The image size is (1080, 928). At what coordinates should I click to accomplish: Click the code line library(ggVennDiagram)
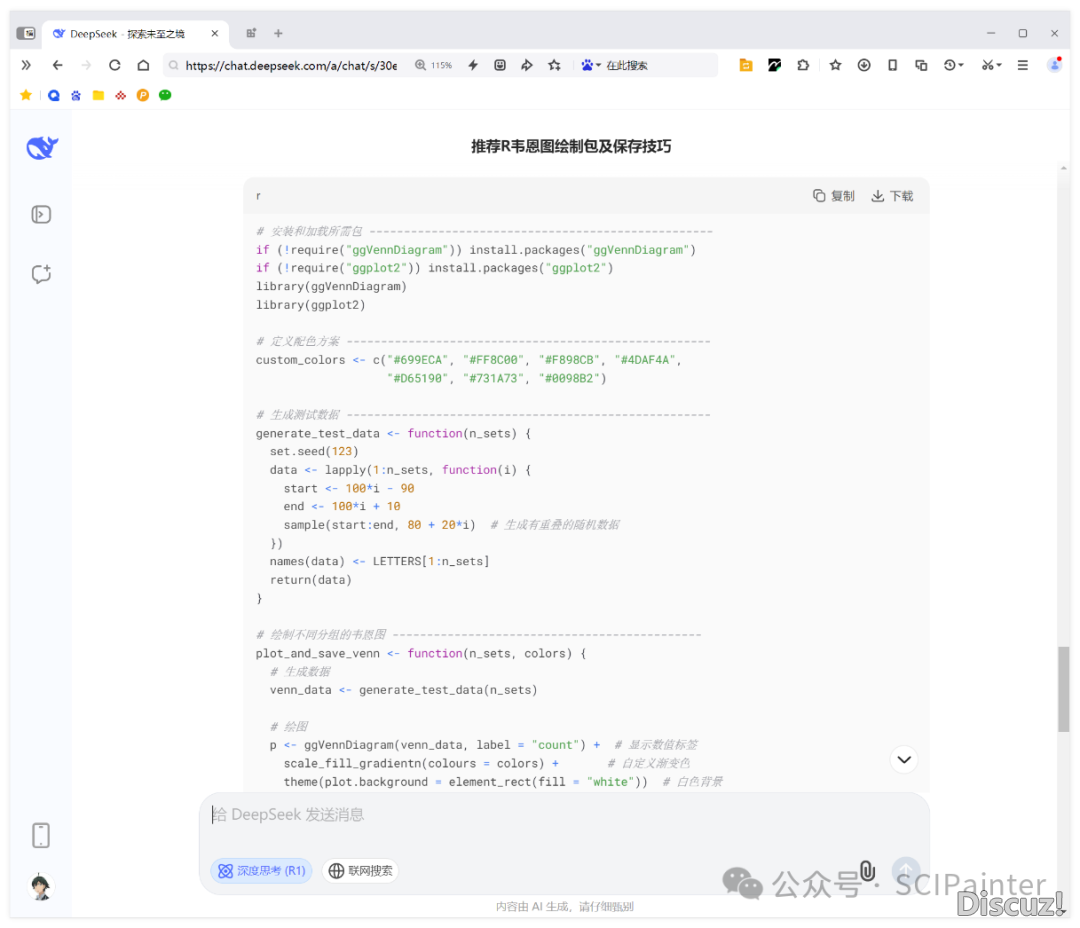pos(331,286)
